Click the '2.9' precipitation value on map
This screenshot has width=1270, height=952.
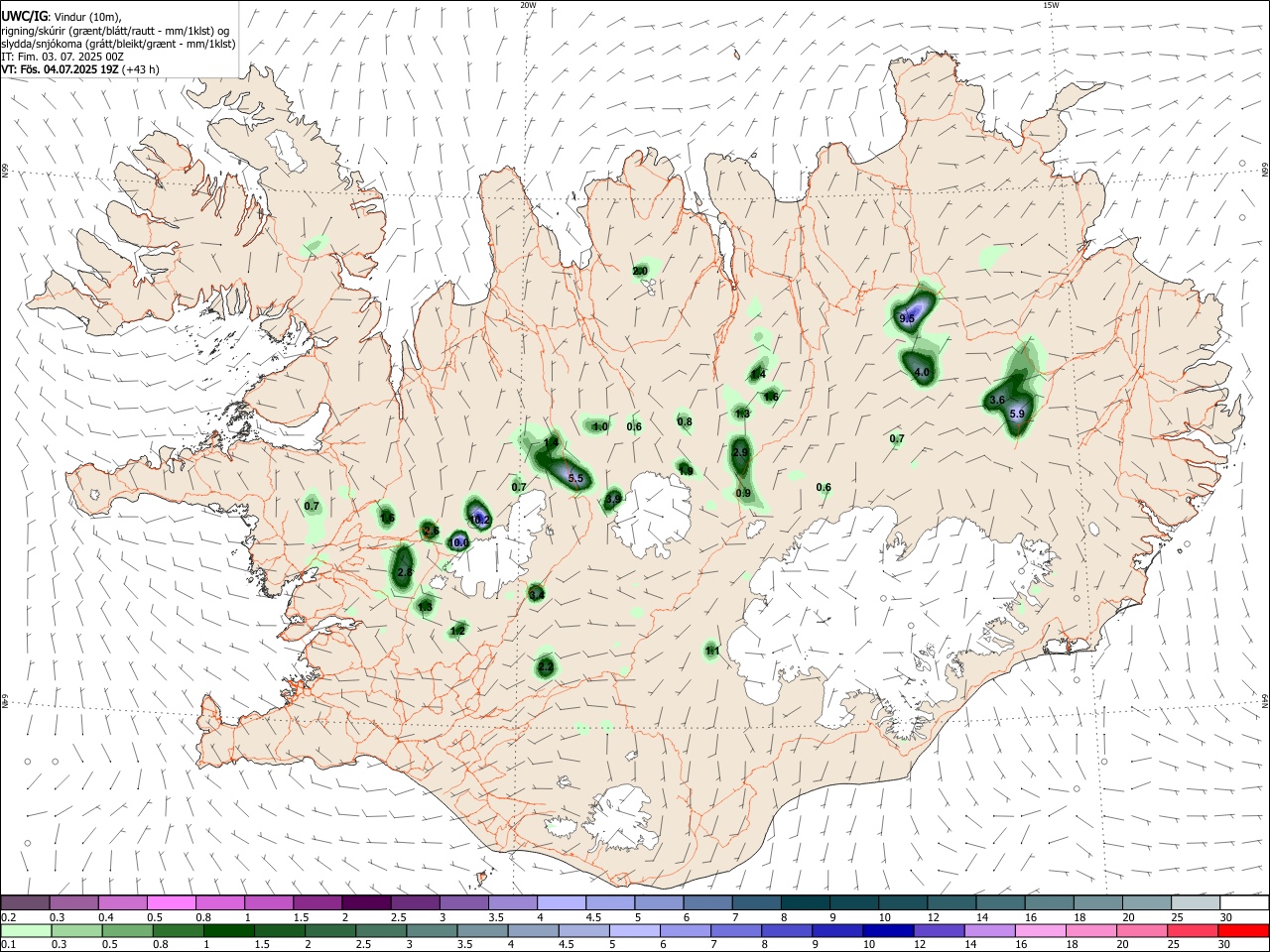[740, 452]
